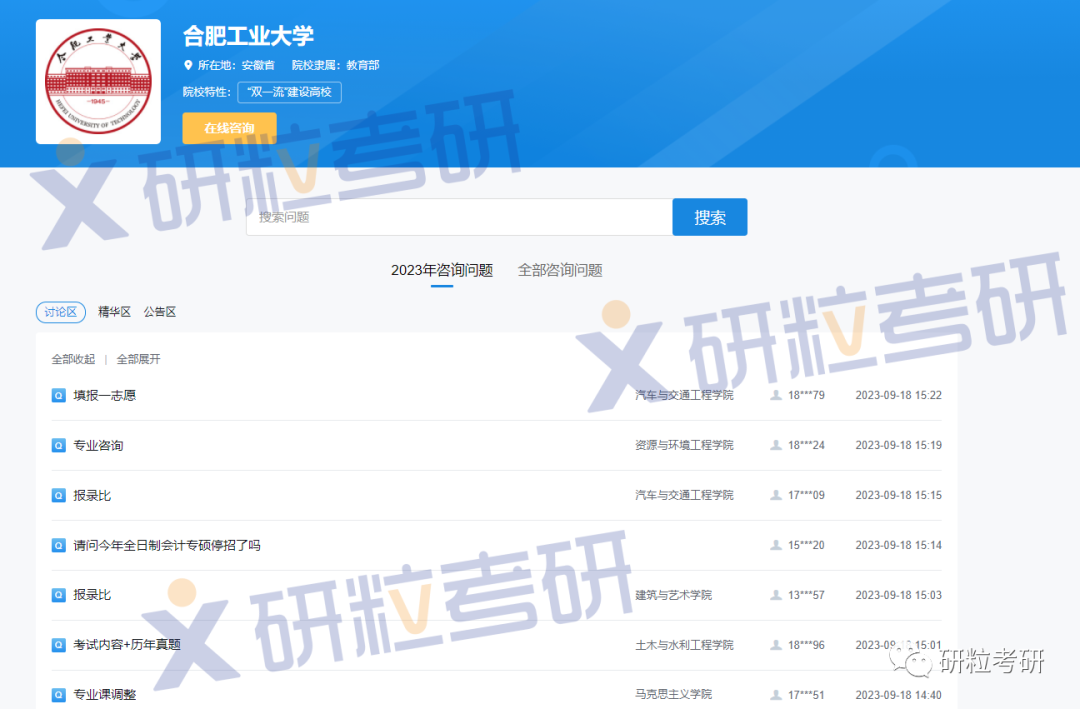1080x709 pixels.
Task: Click the '双一流'建设高校 tag
Action: coord(289,92)
